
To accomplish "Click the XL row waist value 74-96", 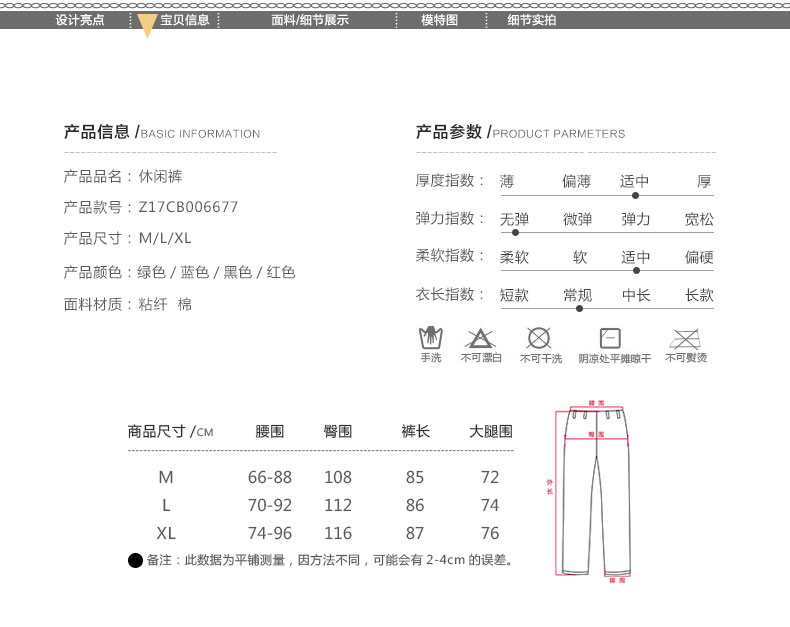I will [270, 533].
